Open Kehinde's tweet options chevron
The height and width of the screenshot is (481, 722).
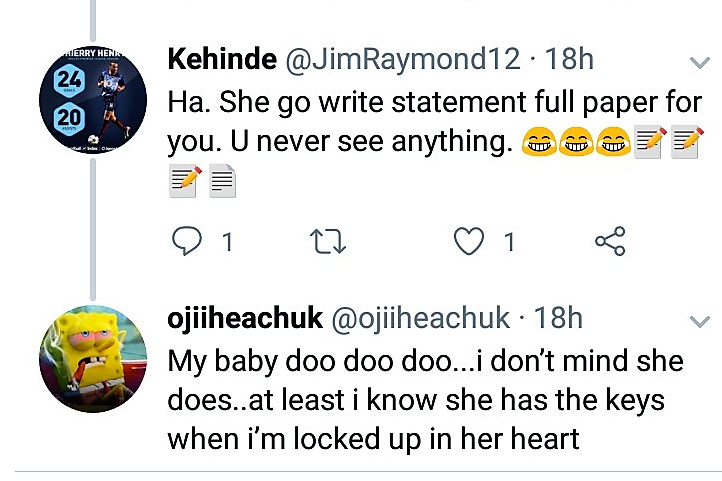(700, 62)
